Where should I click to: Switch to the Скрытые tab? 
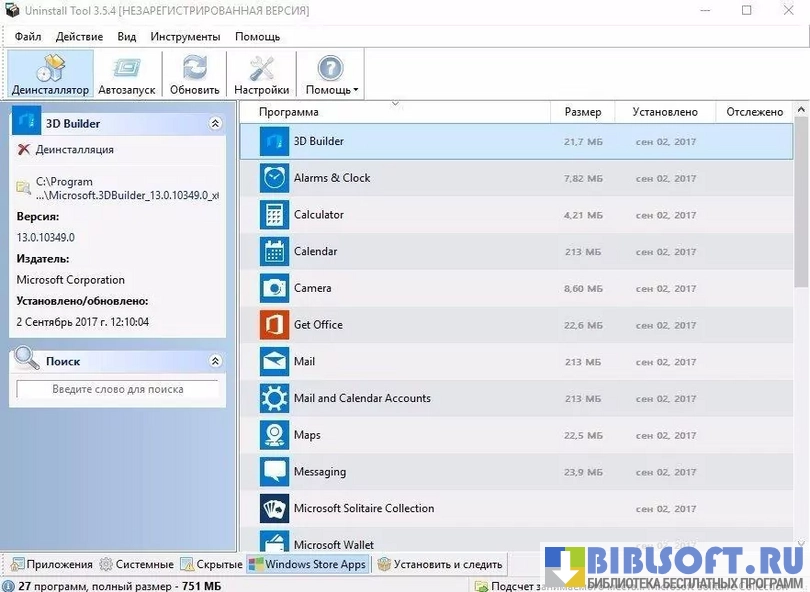[210, 564]
